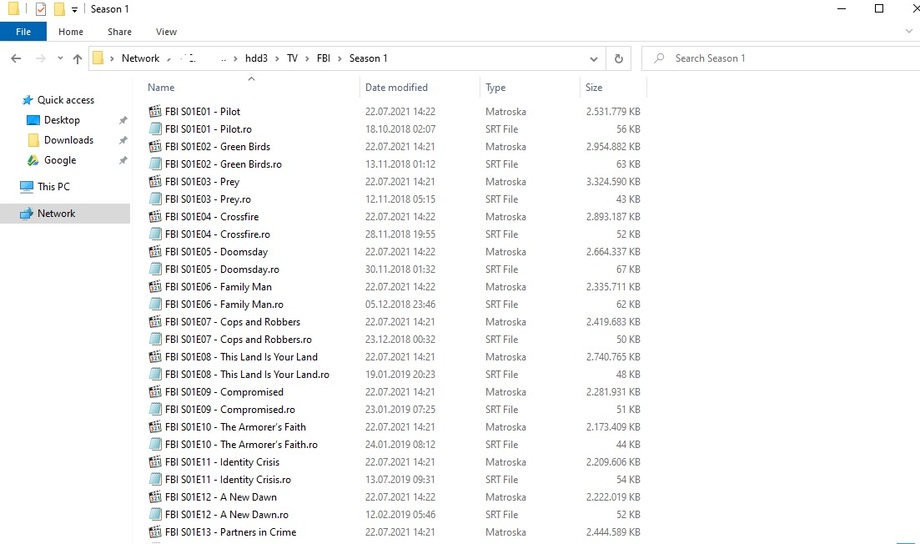The width and height of the screenshot is (920, 544).
Task: Select TV in address breadcrumb
Action: point(292,58)
